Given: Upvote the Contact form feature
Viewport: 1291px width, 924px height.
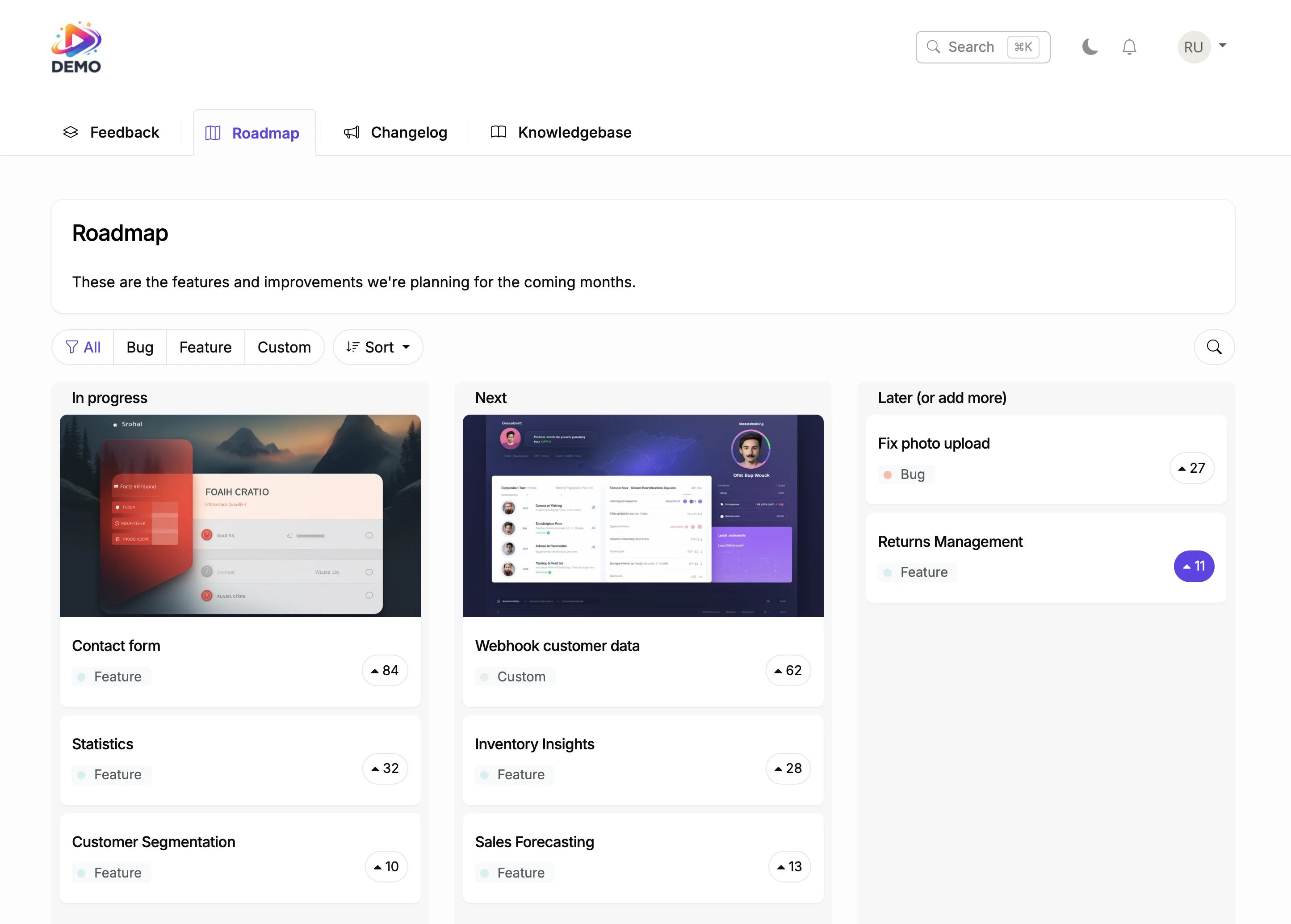Looking at the screenshot, I should tap(385, 670).
